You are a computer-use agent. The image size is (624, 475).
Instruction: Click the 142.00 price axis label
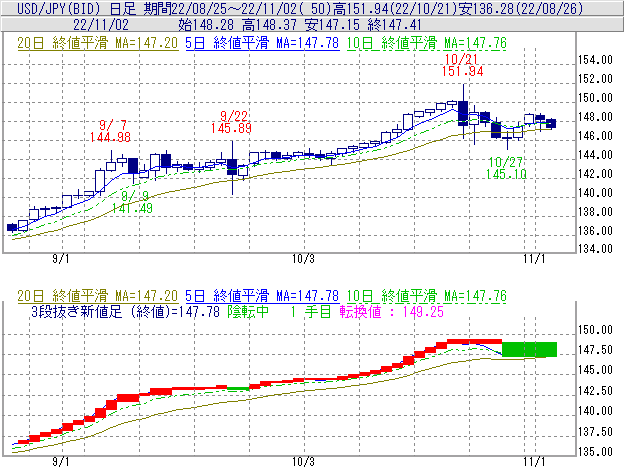(595, 174)
